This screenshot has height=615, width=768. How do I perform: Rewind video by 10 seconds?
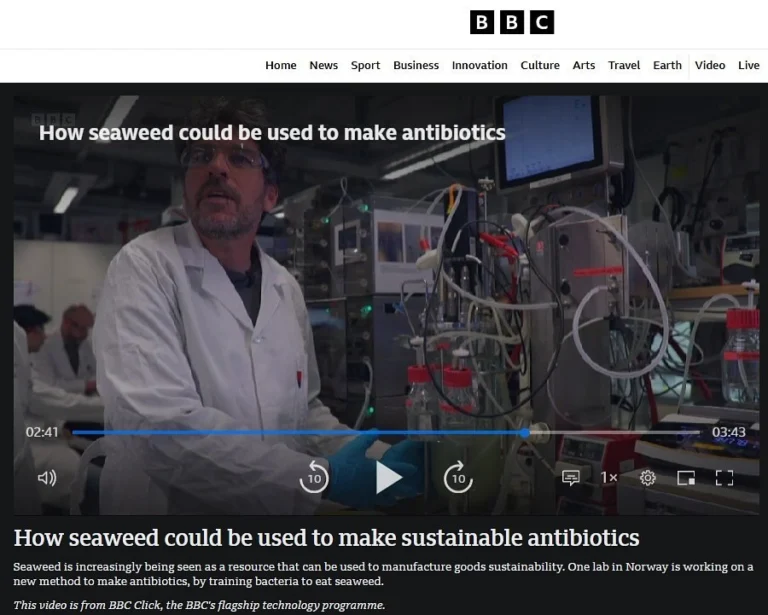[x=314, y=478]
